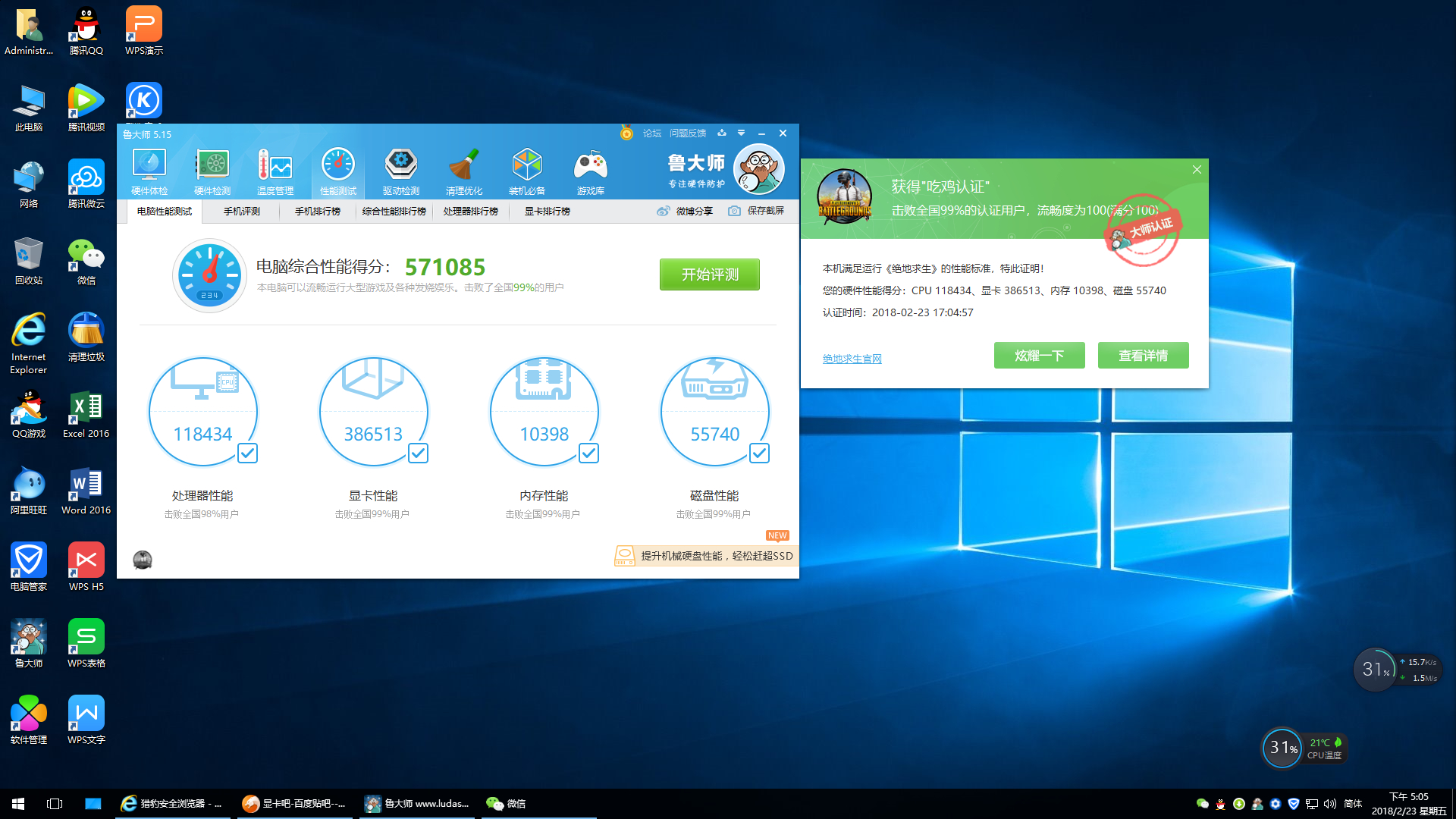
Task: Click the 绝地求生官网 link
Action: click(852, 359)
